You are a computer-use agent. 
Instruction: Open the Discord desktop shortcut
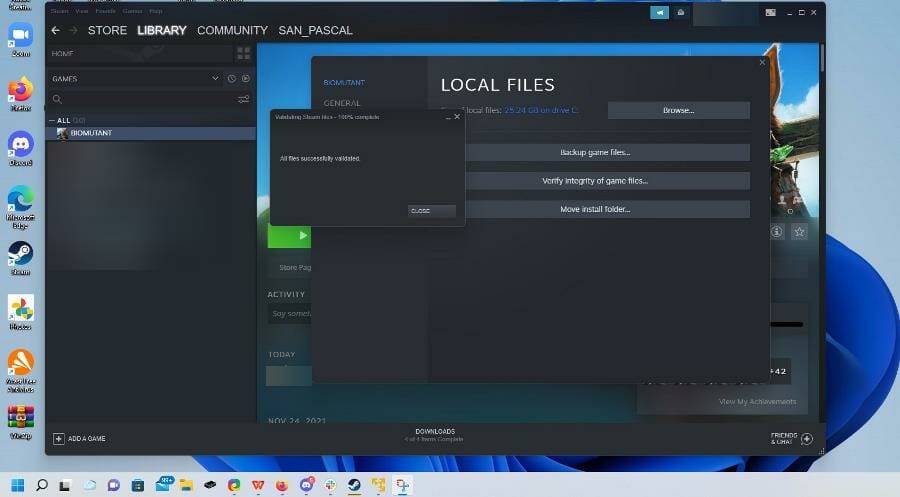21,149
